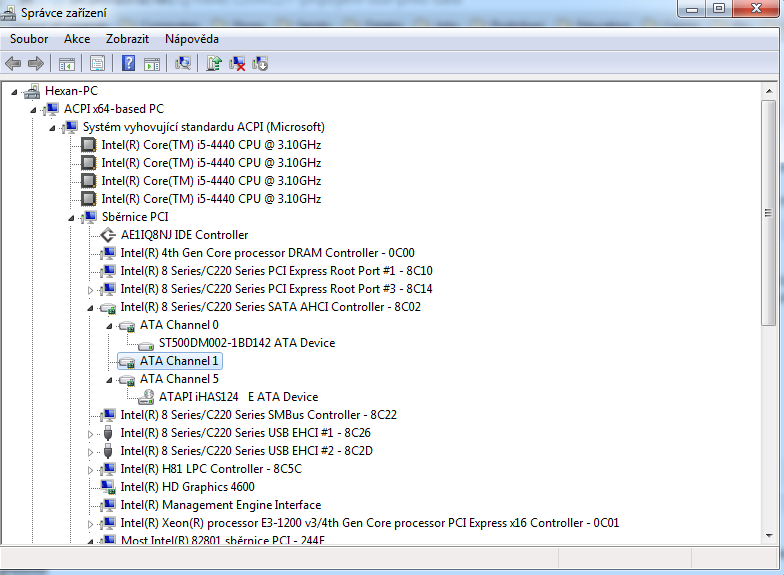This screenshot has height=575, width=784.
Task: Minimize the Správce zařízení window
Action: point(692,8)
